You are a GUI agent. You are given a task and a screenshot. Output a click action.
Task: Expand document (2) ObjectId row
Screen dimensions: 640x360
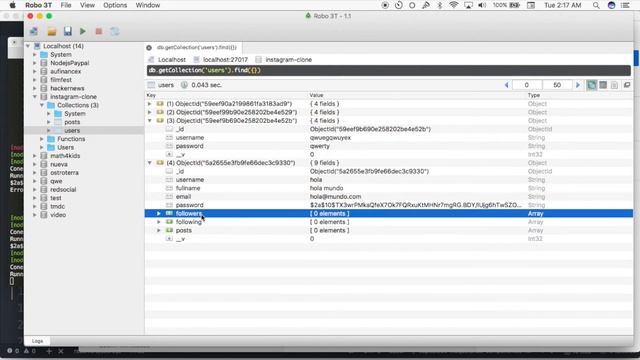coord(149,112)
